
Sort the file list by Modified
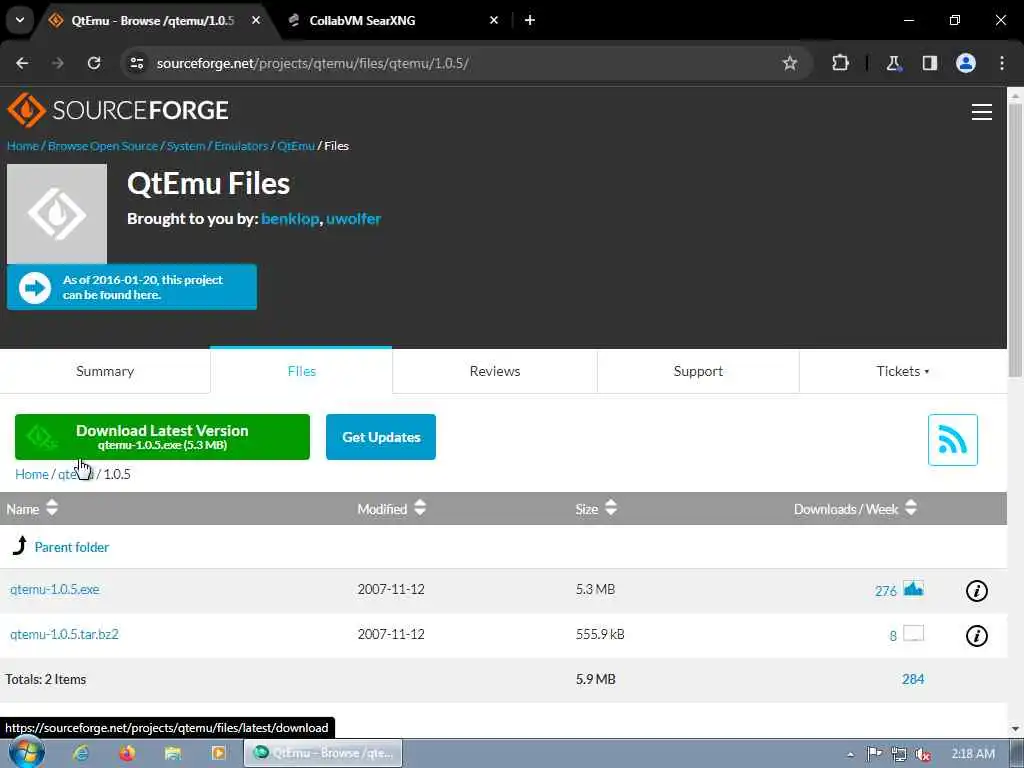coord(391,508)
